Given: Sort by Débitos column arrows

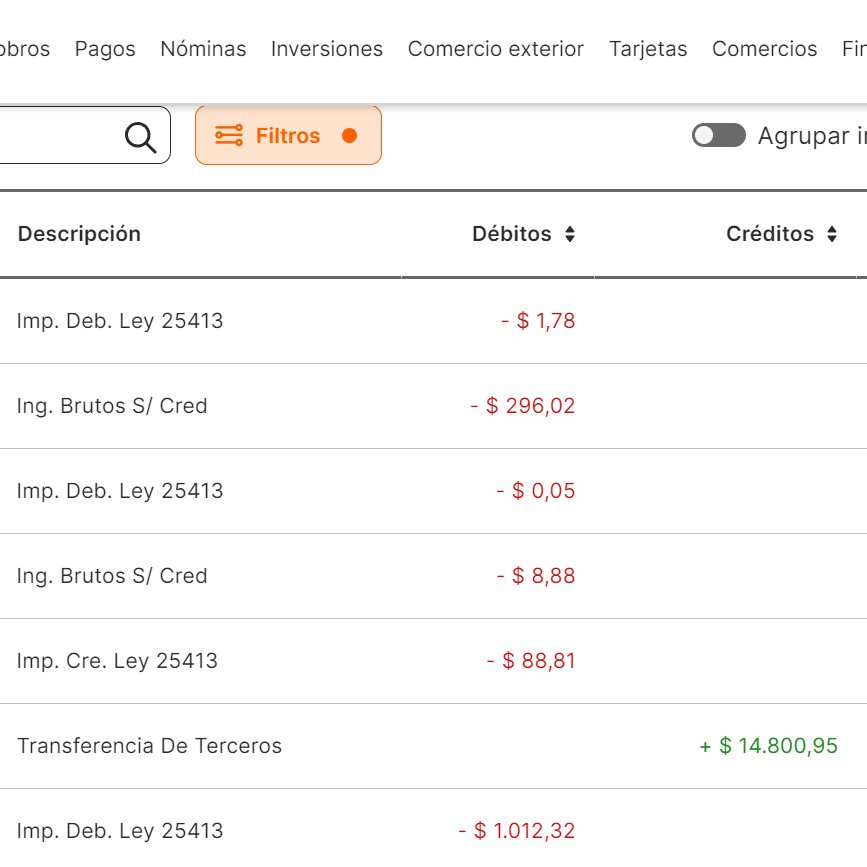Looking at the screenshot, I should point(570,234).
